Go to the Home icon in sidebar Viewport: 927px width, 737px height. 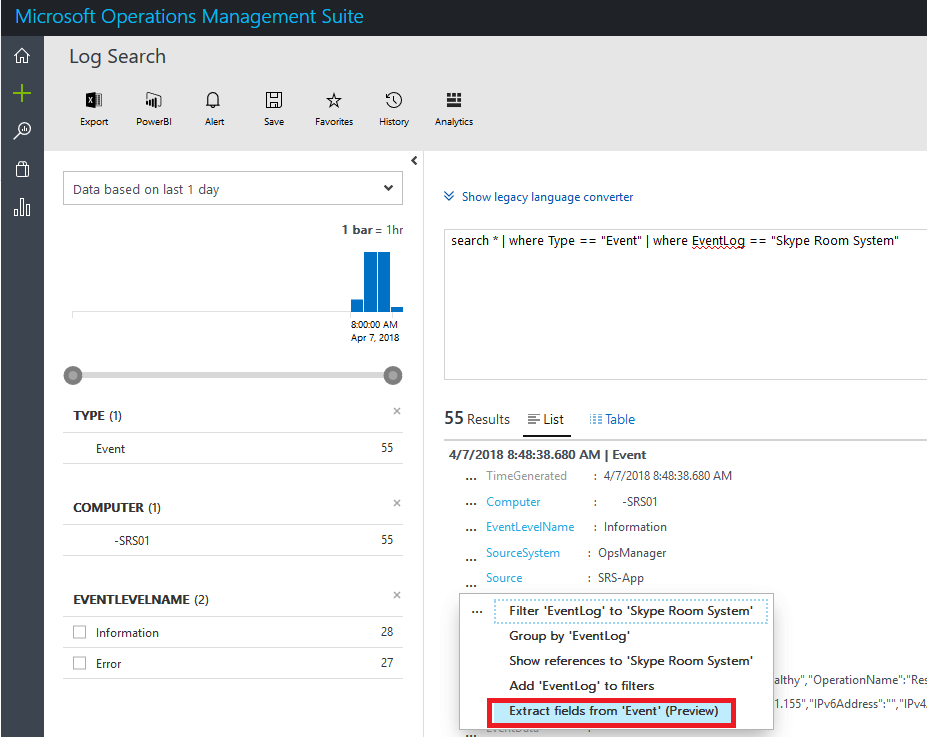point(22,56)
